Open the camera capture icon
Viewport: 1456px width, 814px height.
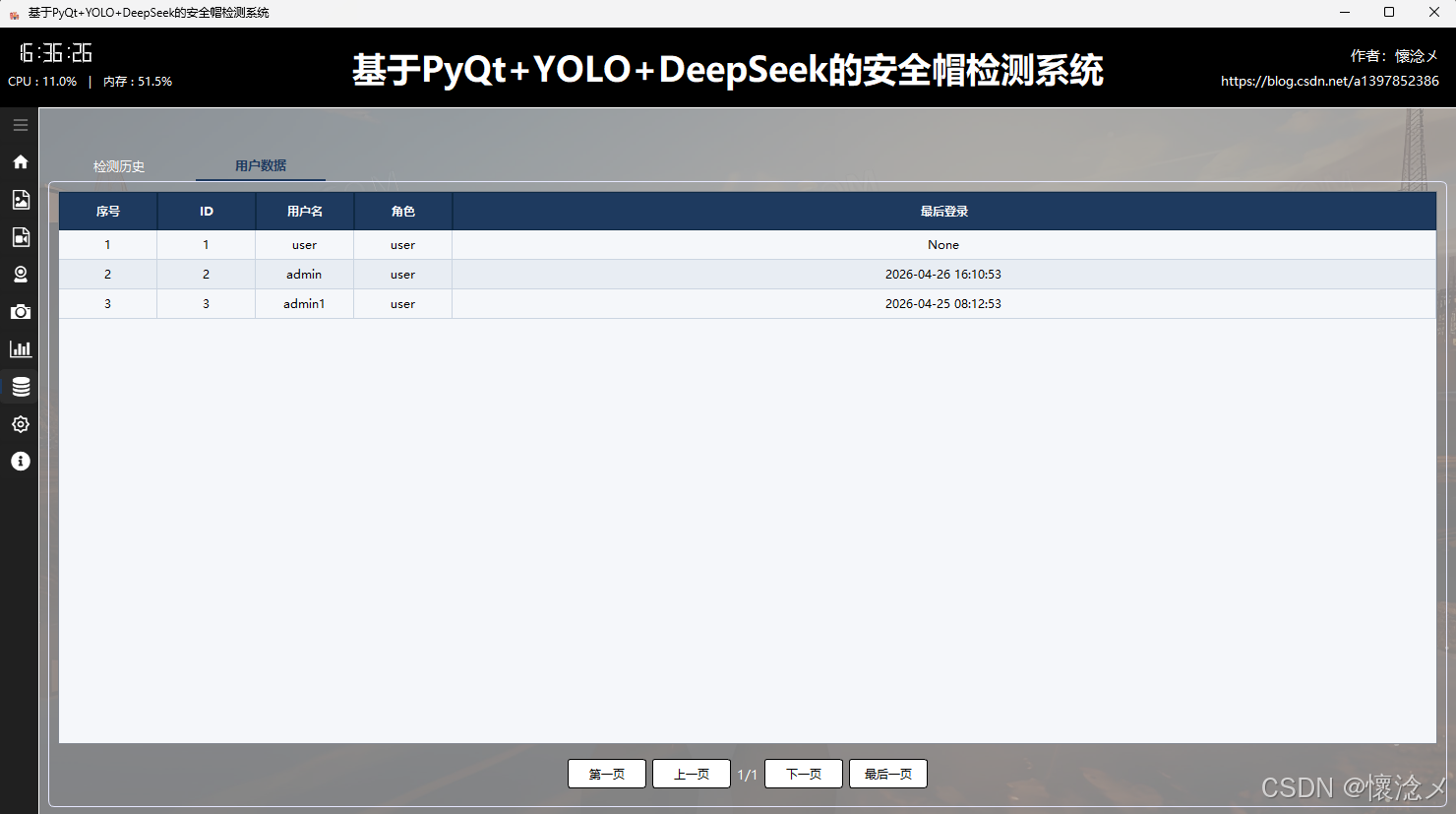click(x=20, y=312)
